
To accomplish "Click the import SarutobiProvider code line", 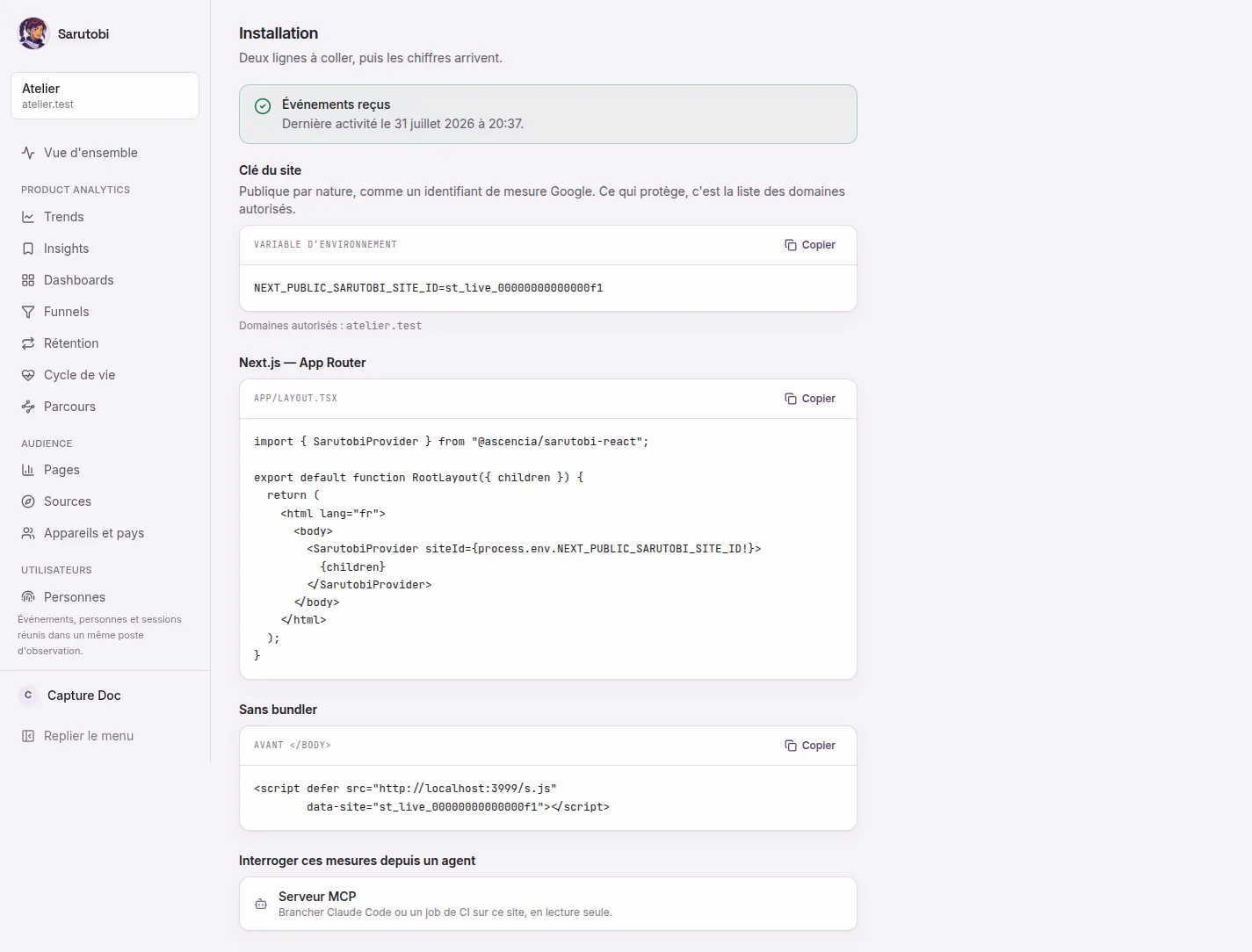I will (452, 442).
